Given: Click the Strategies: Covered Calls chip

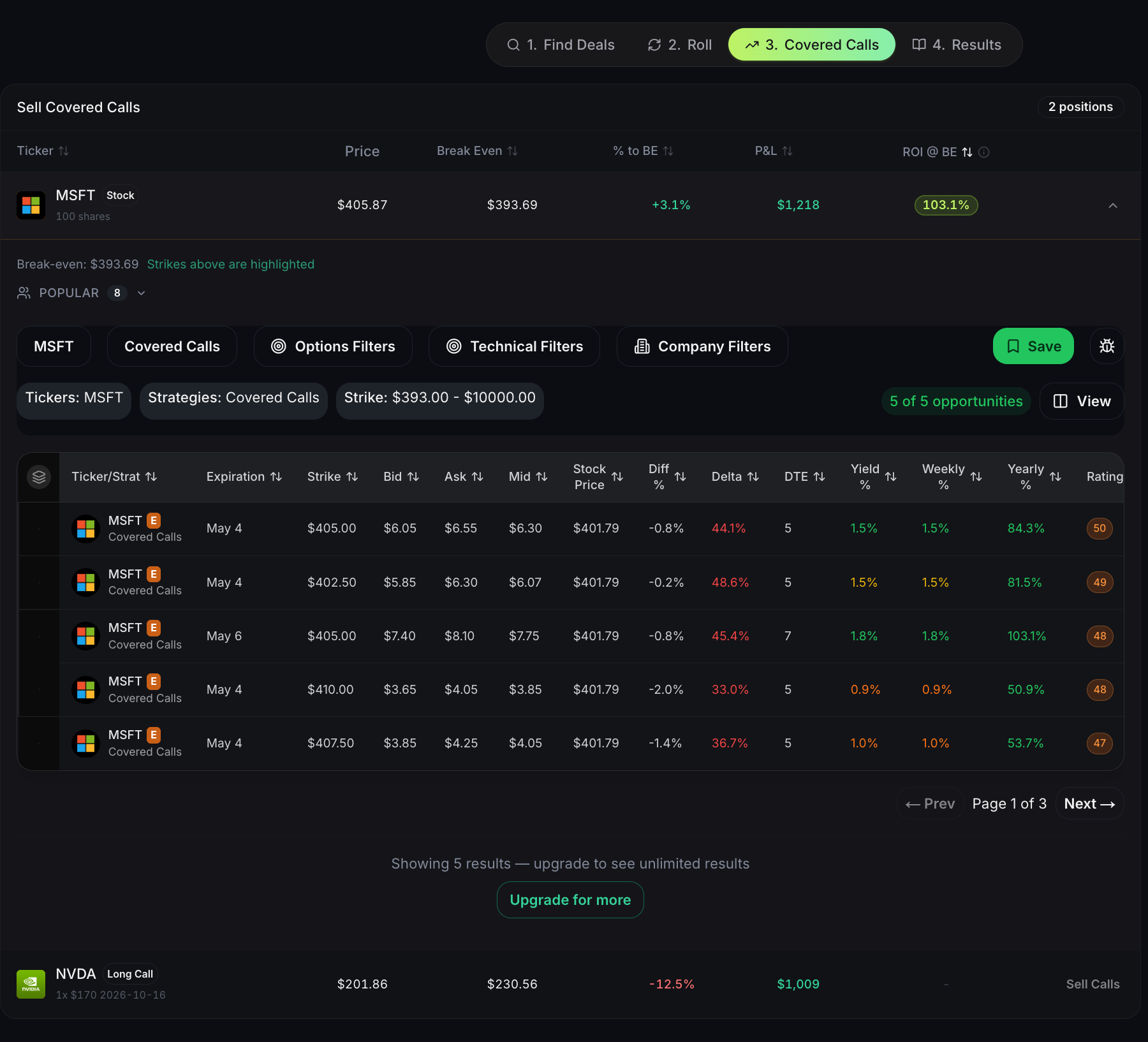Looking at the screenshot, I should pos(233,401).
